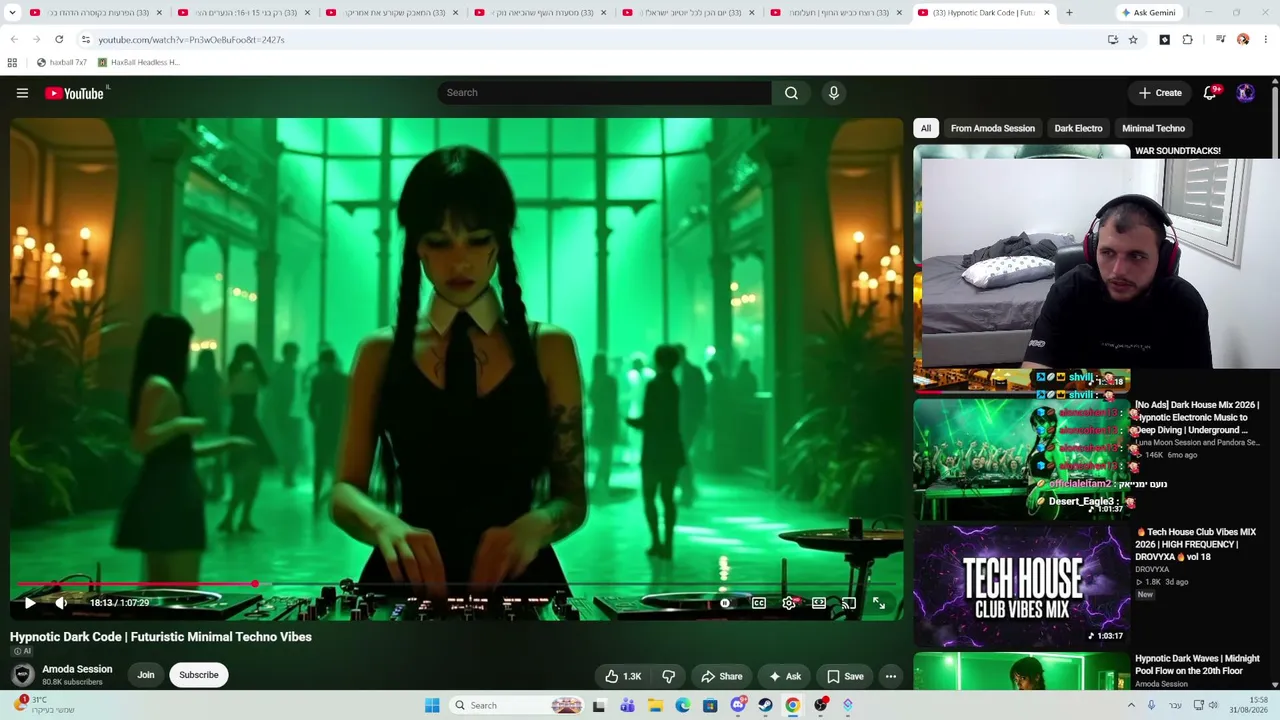
Task: Open the Tech House Club Vibes thumbnail
Action: coord(1021,586)
